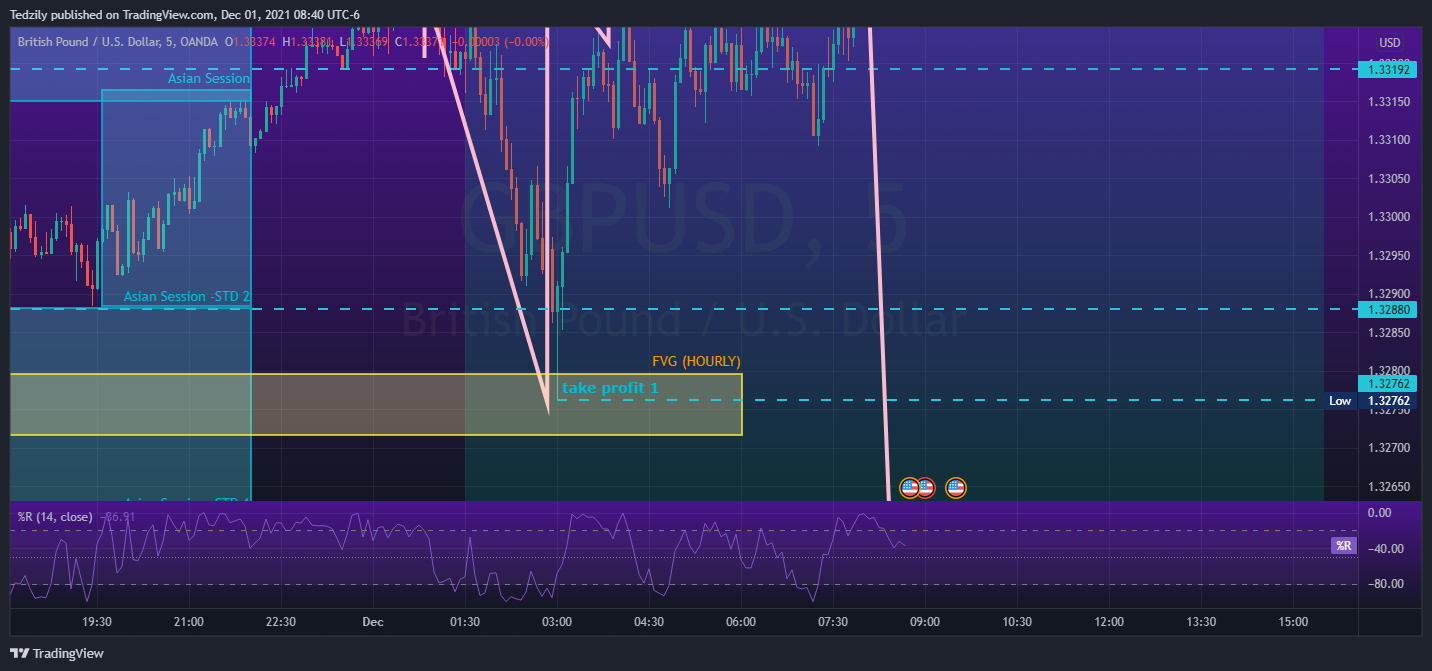Click the 1.33100 price axis value

(1389, 140)
